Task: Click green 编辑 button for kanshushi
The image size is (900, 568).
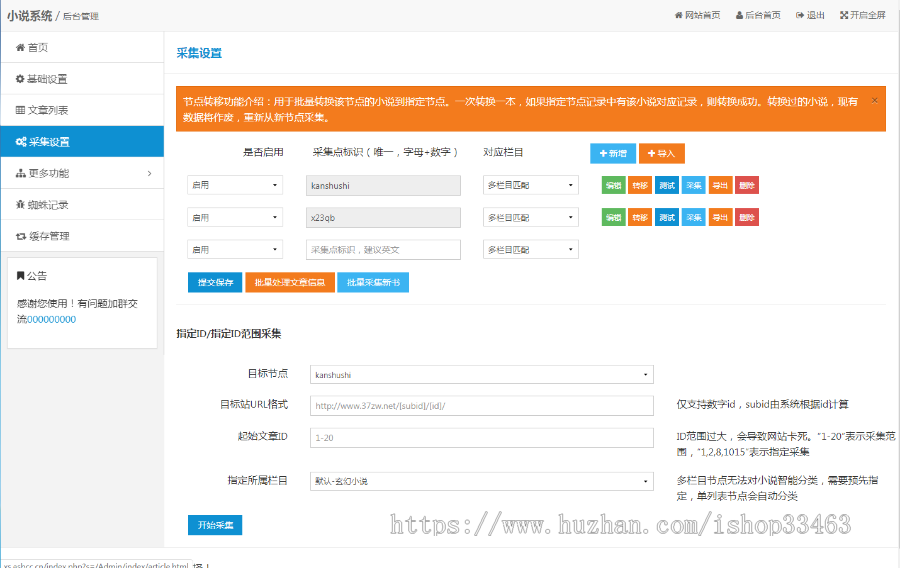Action: point(613,185)
